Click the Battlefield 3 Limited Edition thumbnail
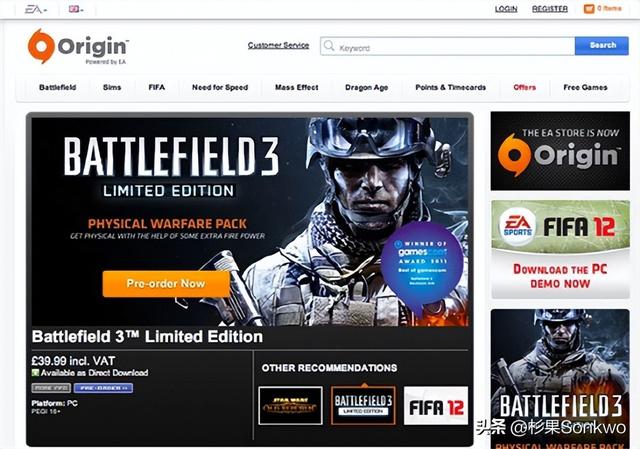The image size is (640, 449). 363,405
